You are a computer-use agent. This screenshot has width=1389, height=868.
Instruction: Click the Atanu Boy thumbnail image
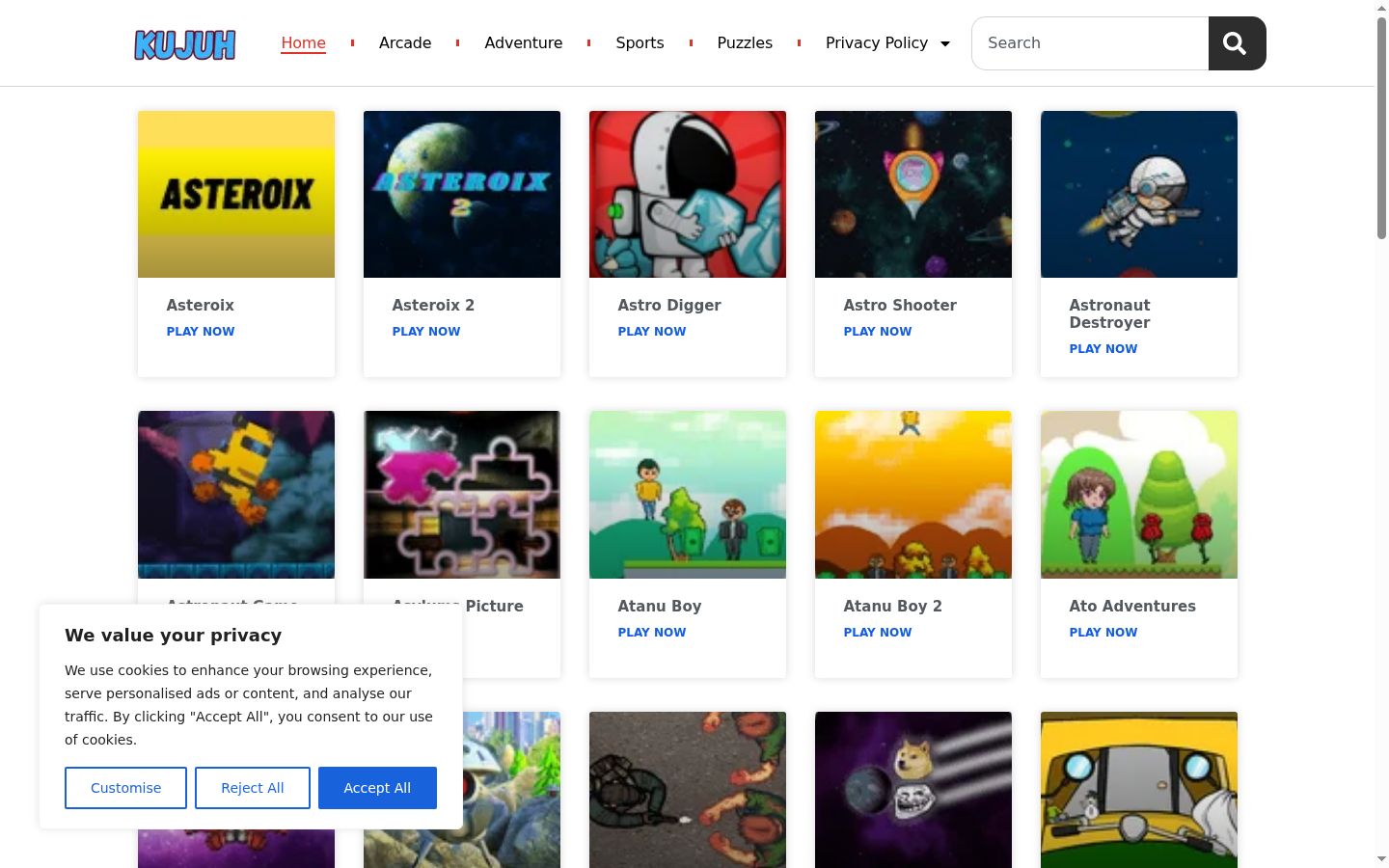[x=688, y=495]
